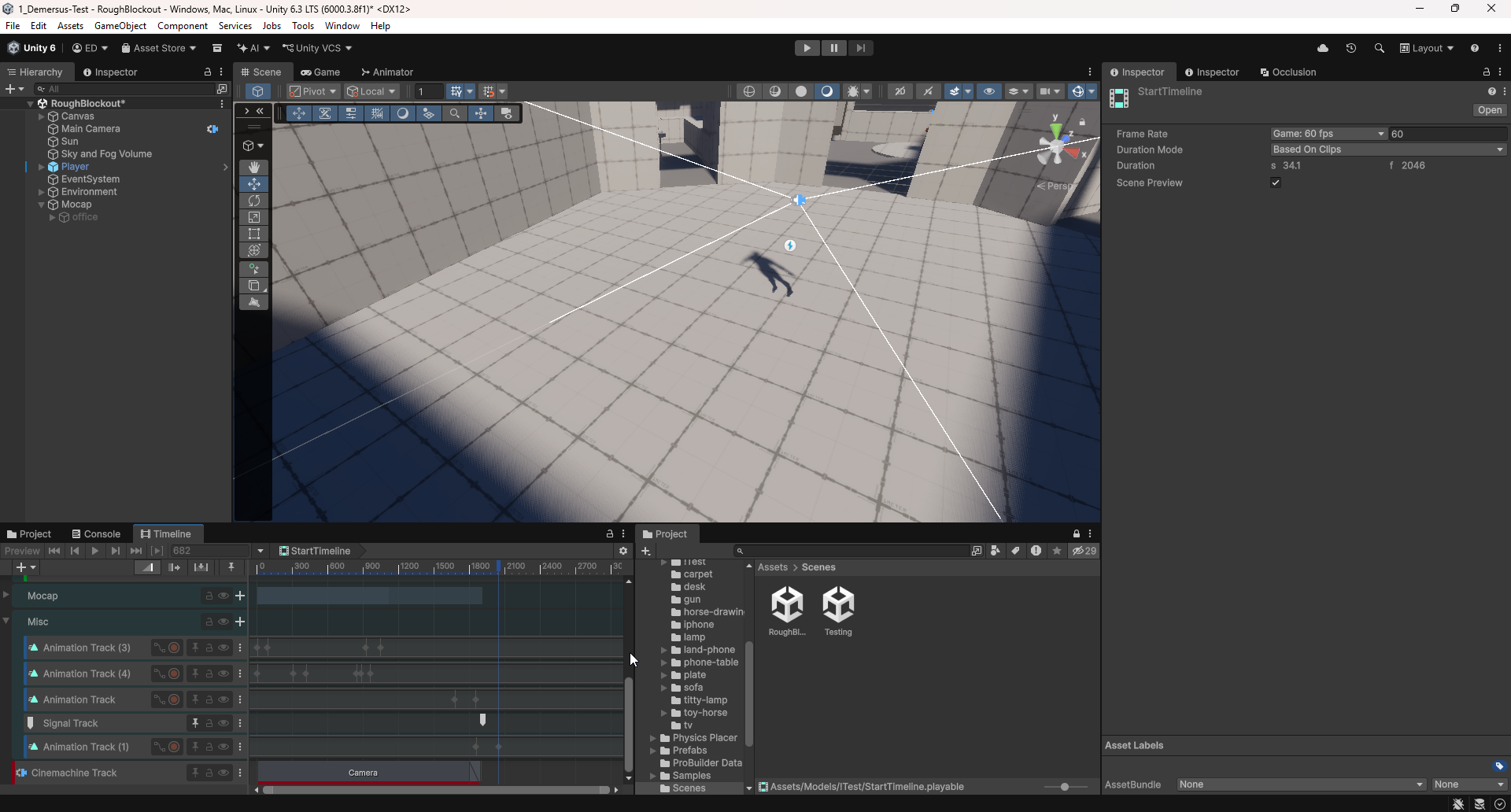This screenshot has width=1511, height=812.
Task: Click the editor Pause button
Action: coord(834,48)
